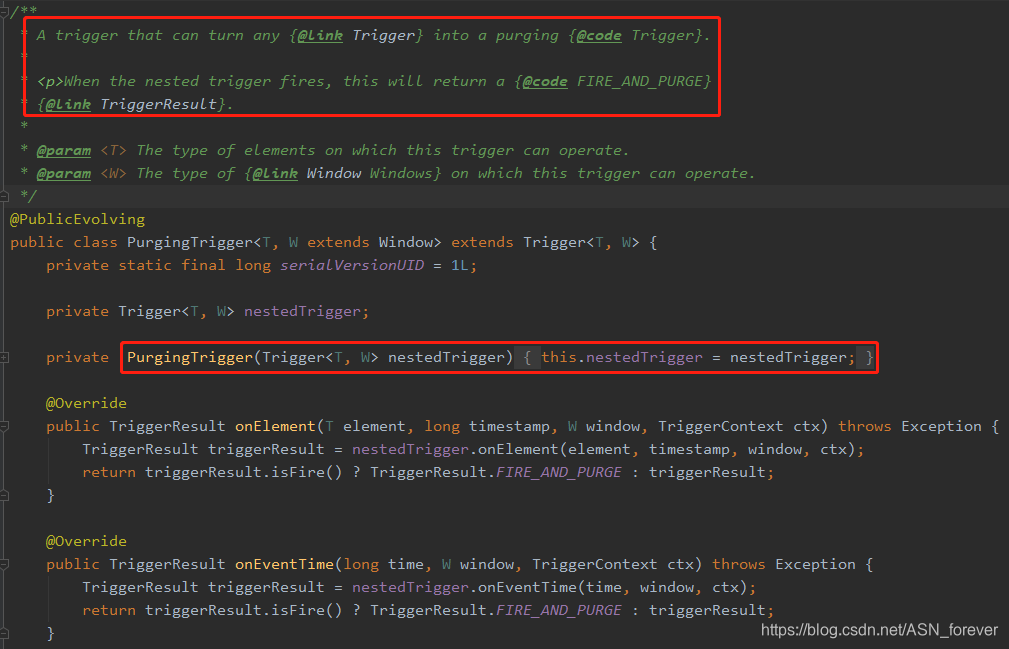Collapse the onElement method fold marker

pyautogui.click(x=4, y=426)
